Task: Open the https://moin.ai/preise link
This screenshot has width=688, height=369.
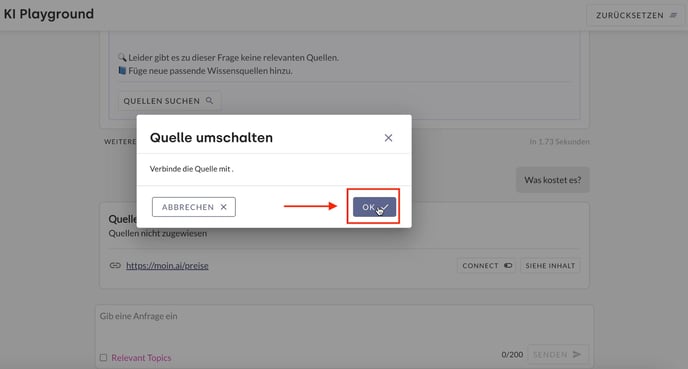Action: tap(167, 265)
